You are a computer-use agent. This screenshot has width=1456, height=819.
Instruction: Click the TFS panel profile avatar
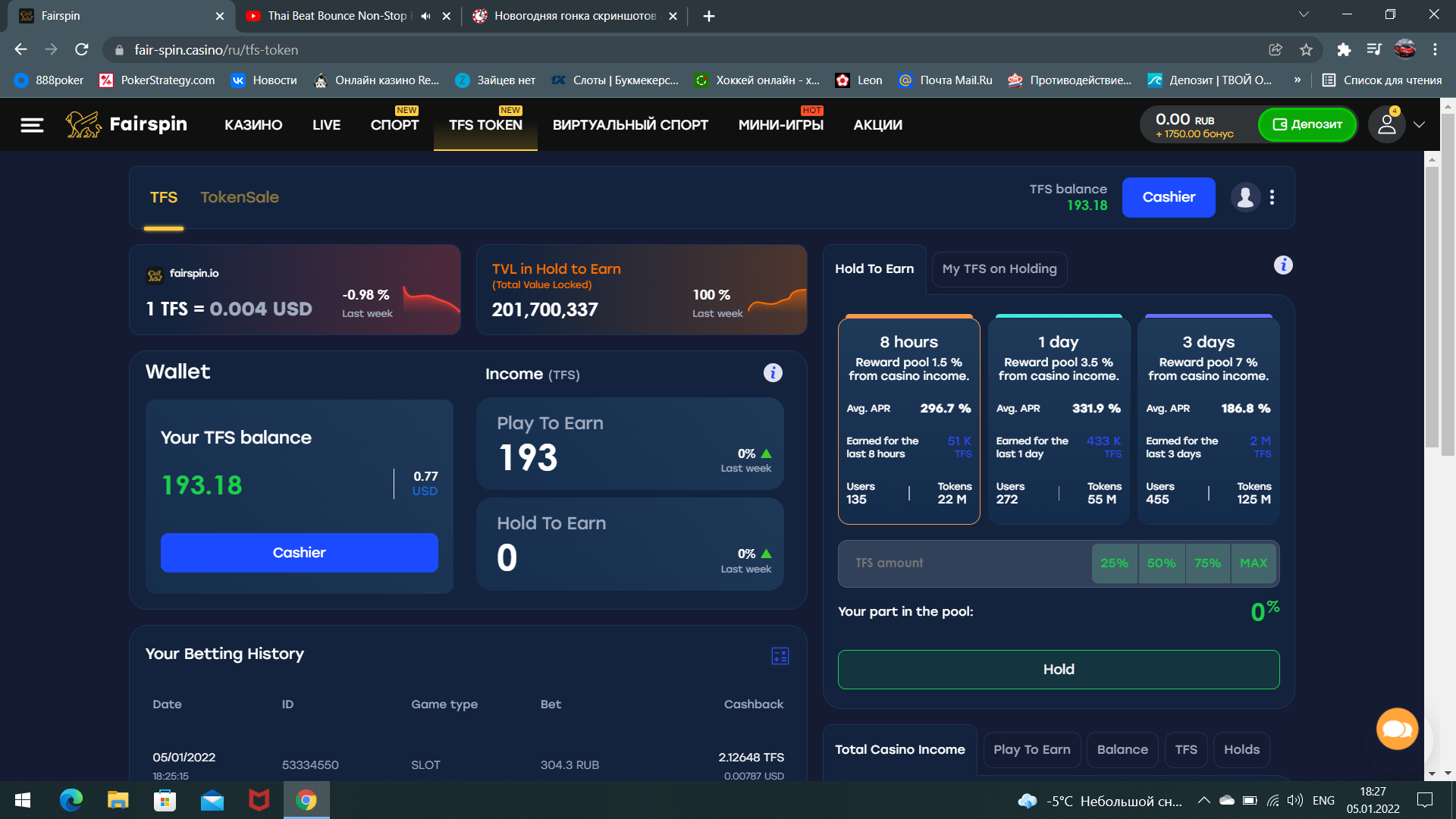tap(1245, 197)
